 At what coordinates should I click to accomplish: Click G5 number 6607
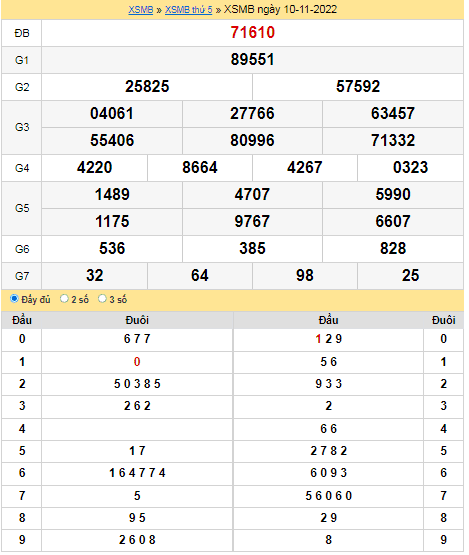point(393,222)
